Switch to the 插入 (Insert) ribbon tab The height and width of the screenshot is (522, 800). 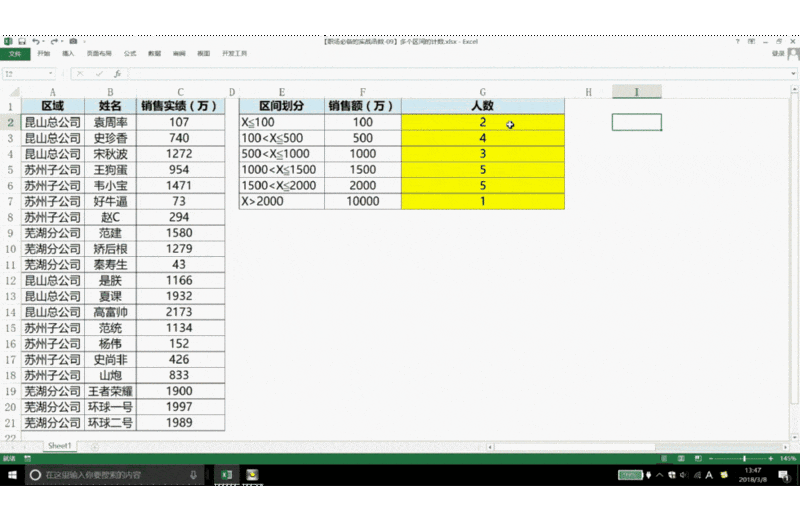tap(68, 53)
